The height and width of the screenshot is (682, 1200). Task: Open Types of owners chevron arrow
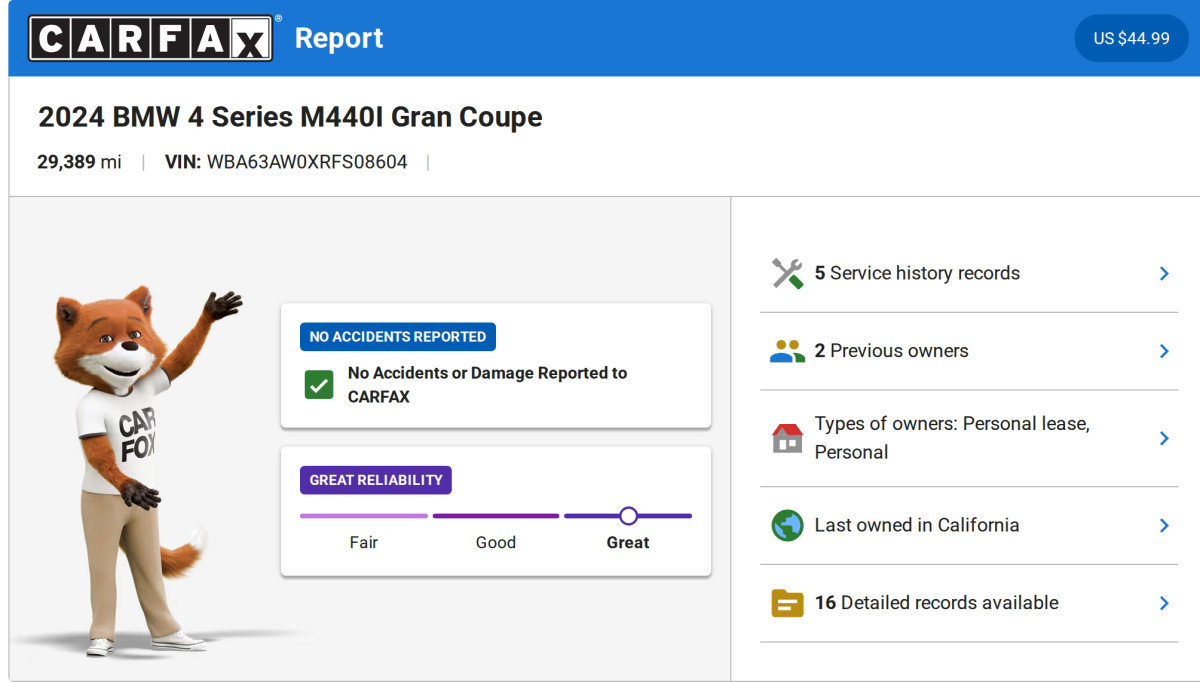pyautogui.click(x=1164, y=438)
